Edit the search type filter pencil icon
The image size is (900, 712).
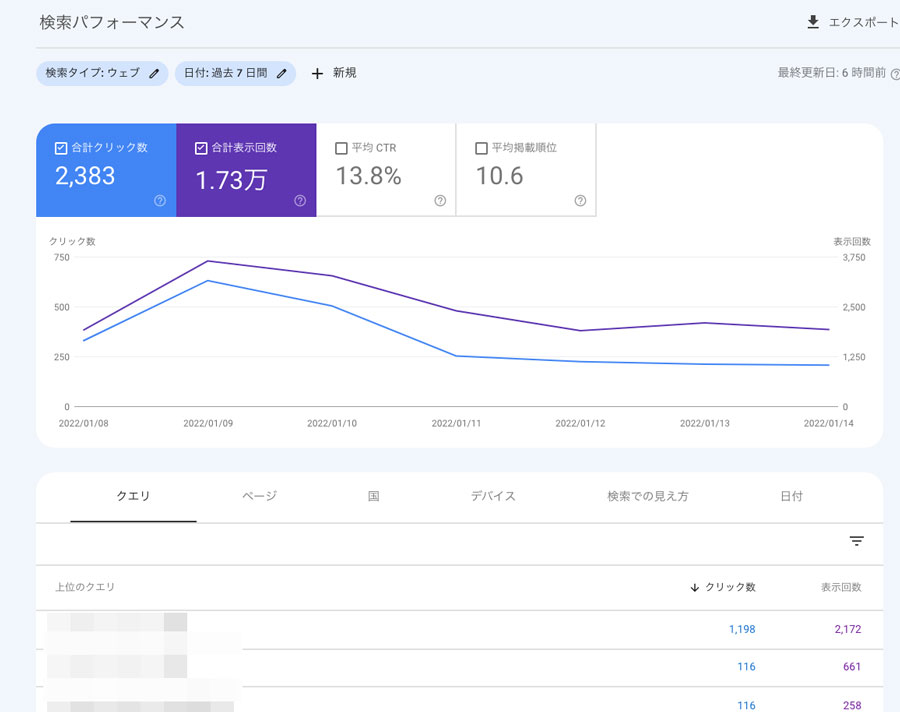point(154,73)
